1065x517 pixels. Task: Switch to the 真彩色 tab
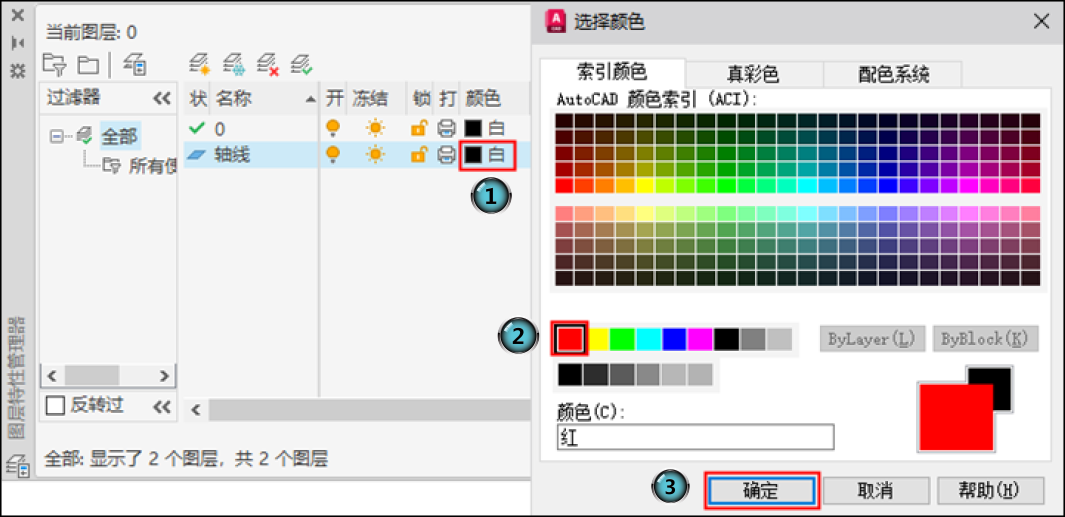752,74
